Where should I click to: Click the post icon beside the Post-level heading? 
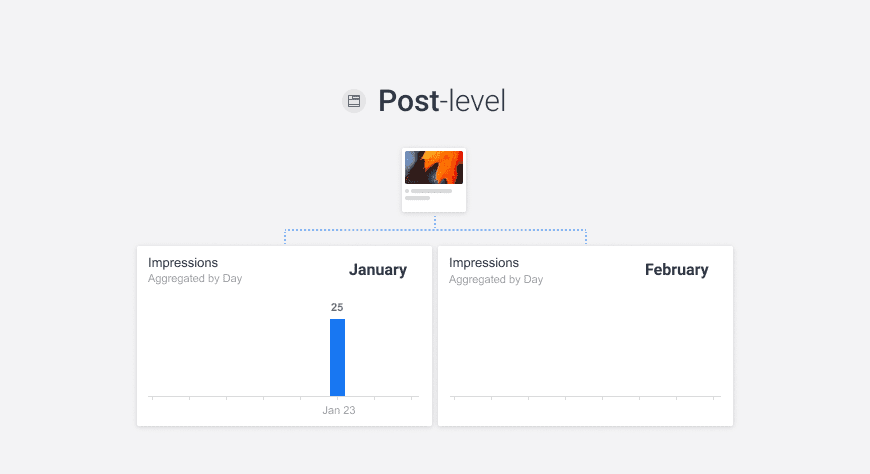click(x=354, y=101)
